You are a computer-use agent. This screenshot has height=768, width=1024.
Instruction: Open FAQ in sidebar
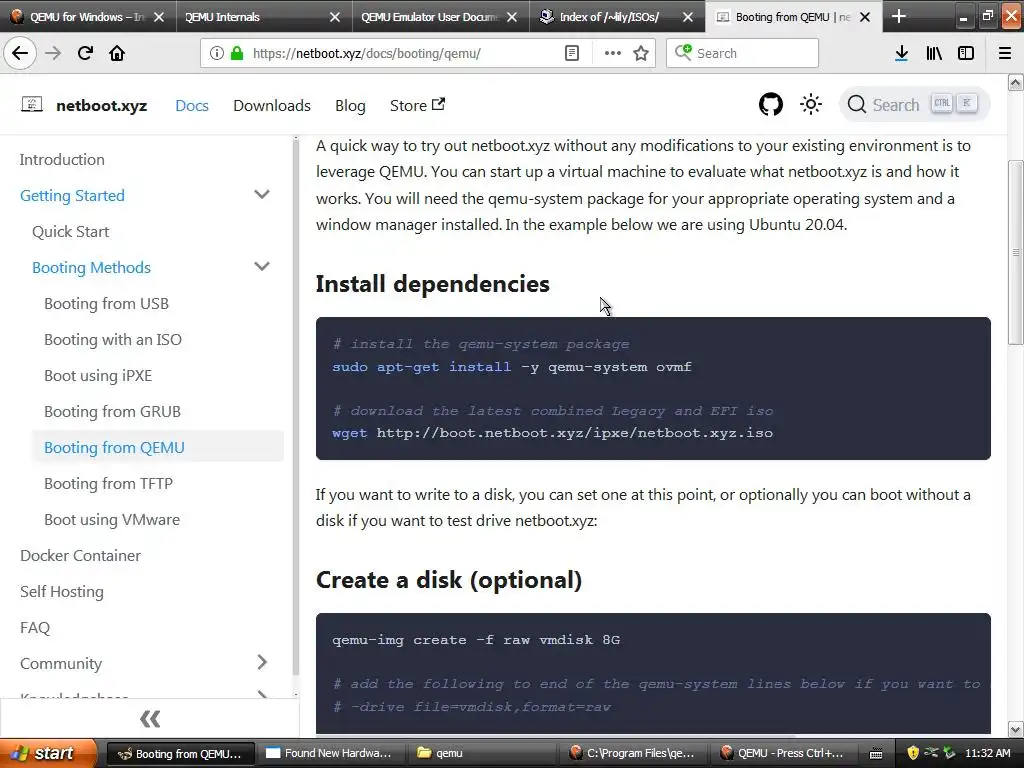35,626
